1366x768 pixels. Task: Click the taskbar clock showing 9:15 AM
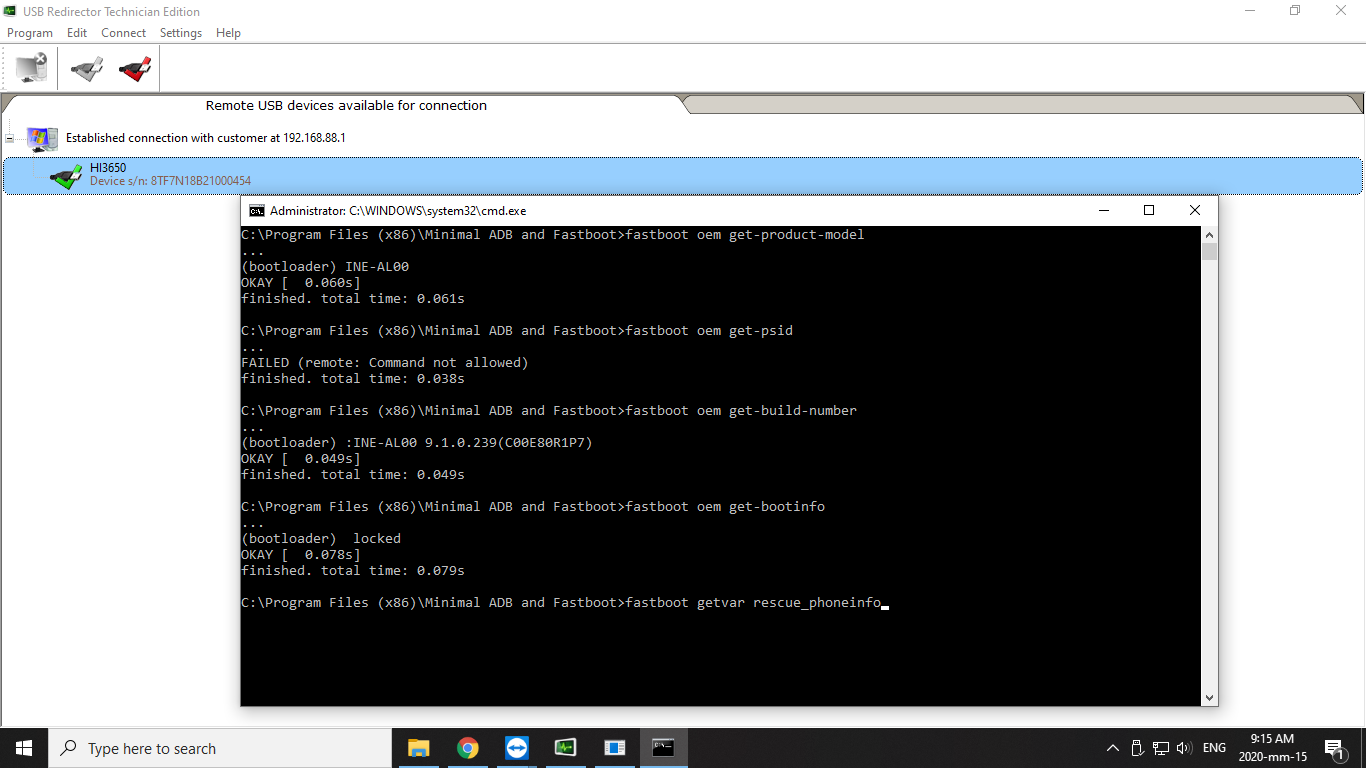click(x=1272, y=748)
